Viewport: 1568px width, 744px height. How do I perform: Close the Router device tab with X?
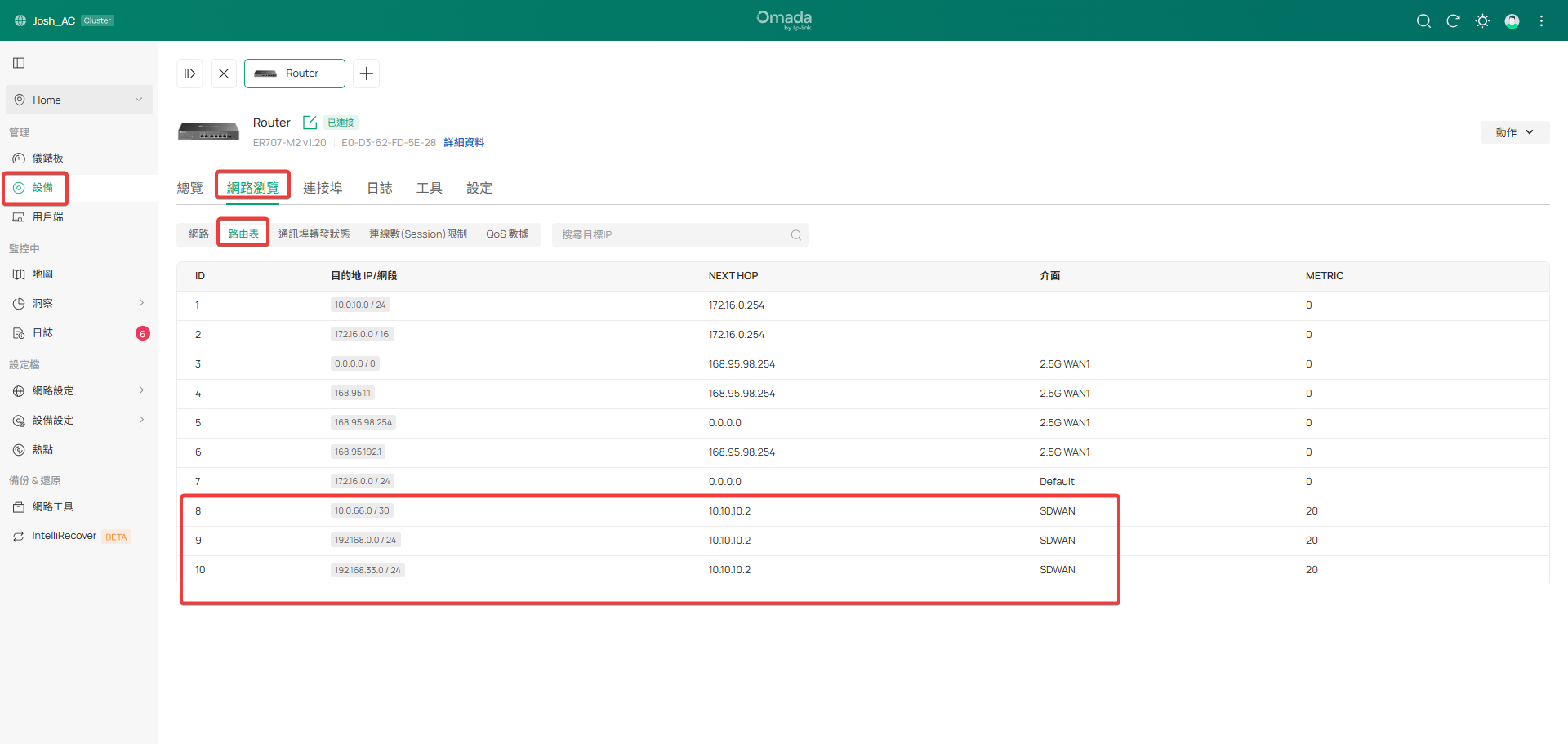tap(223, 74)
